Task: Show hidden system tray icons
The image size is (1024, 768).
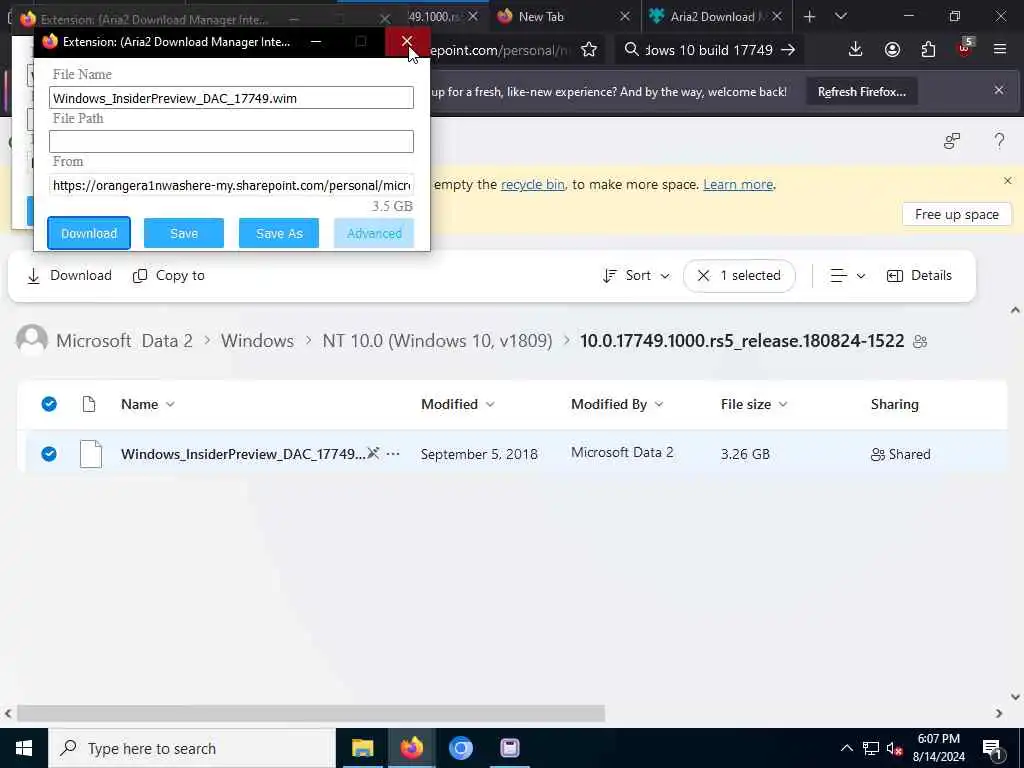Action: [x=846, y=748]
